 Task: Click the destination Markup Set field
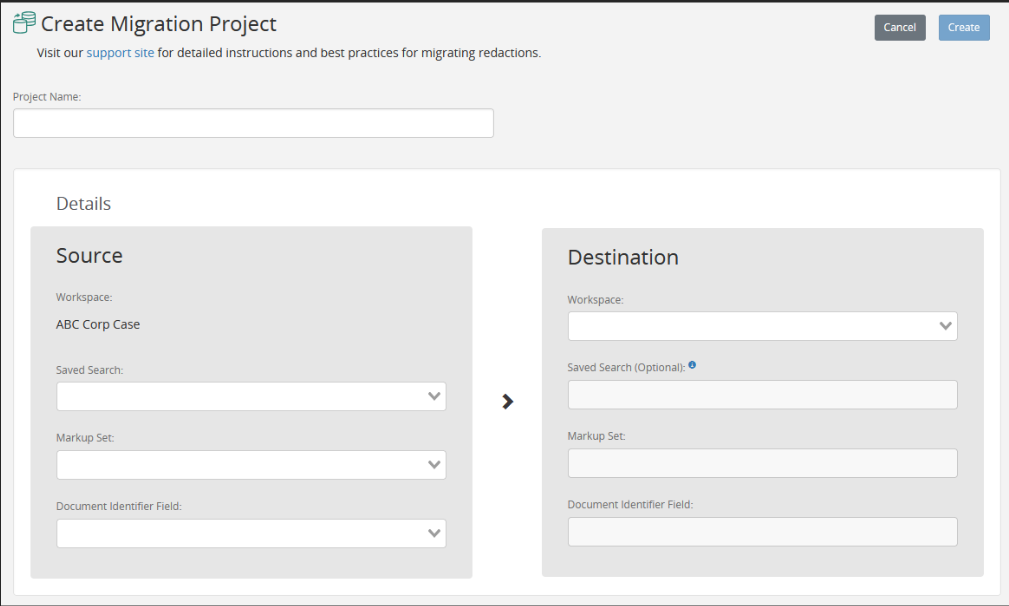(x=762, y=463)
